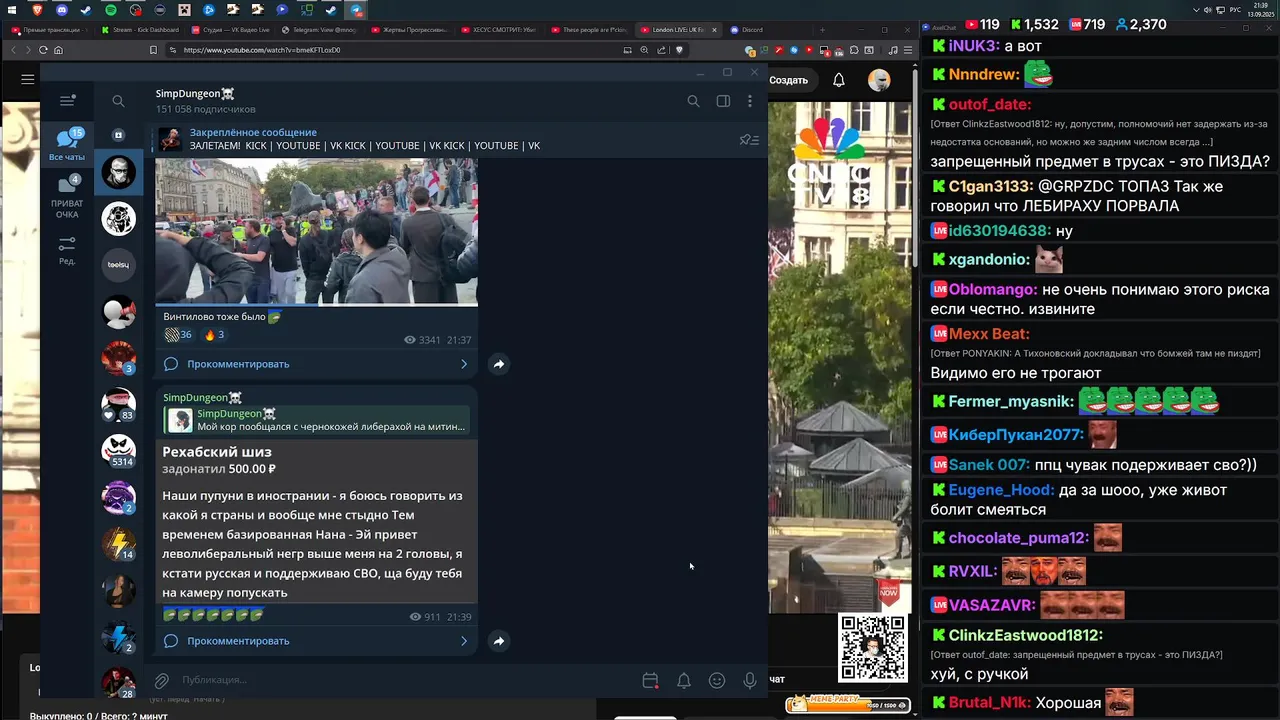Open YouTube notifications bell
Screen dimensions: 1280x720
click(x=839, y=80)
